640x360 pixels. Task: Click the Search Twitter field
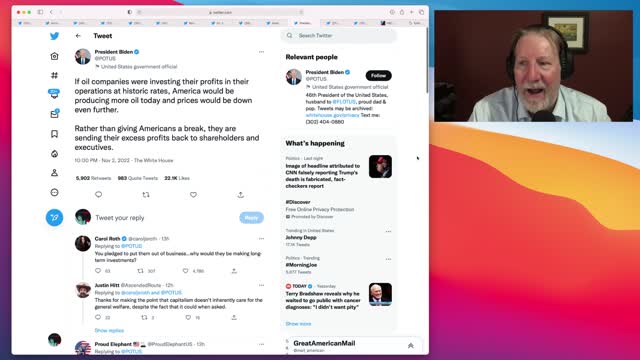point(338,36)
